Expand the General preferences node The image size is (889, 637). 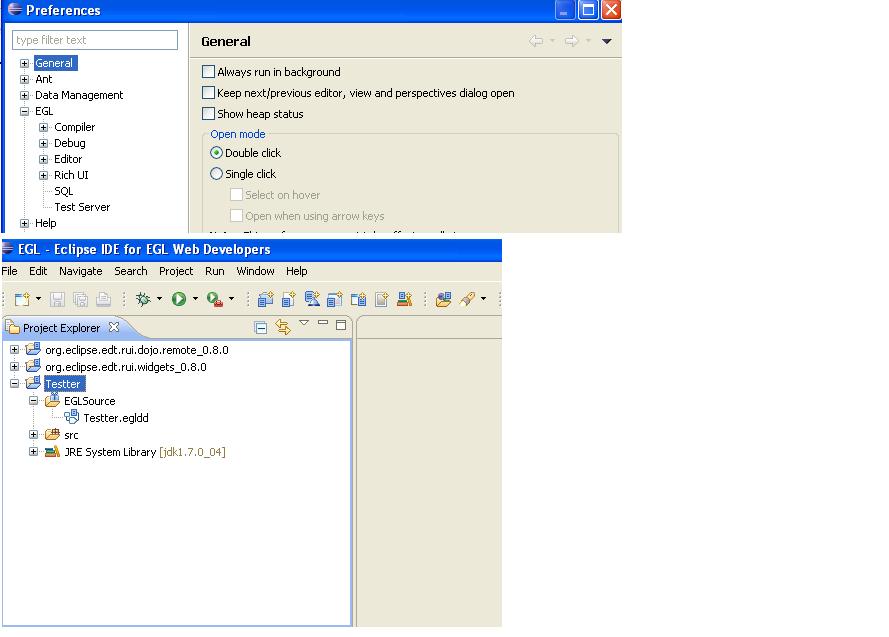(x=24, y=63)
